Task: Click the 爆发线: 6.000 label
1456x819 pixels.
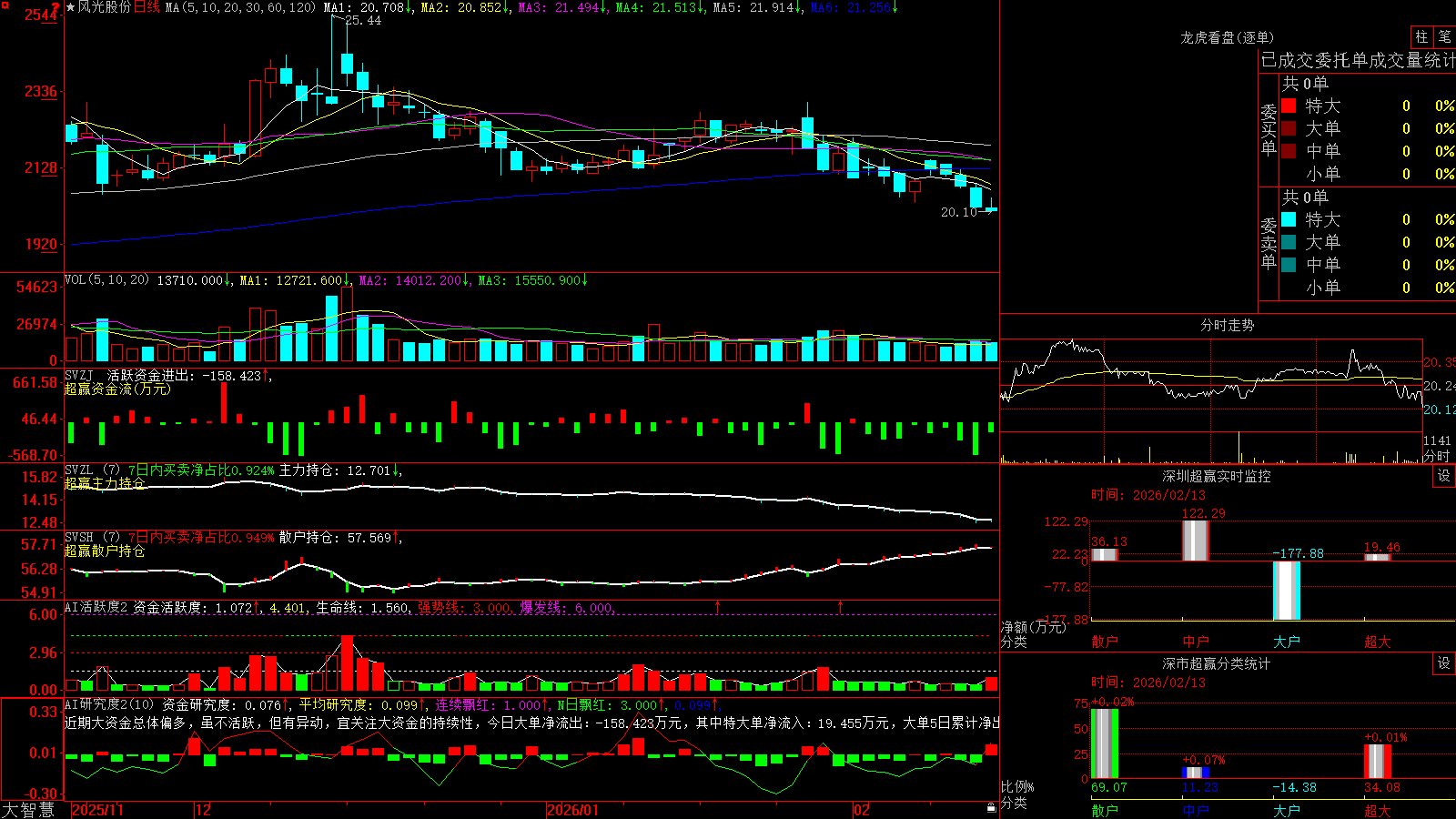Action: (566, 607)
